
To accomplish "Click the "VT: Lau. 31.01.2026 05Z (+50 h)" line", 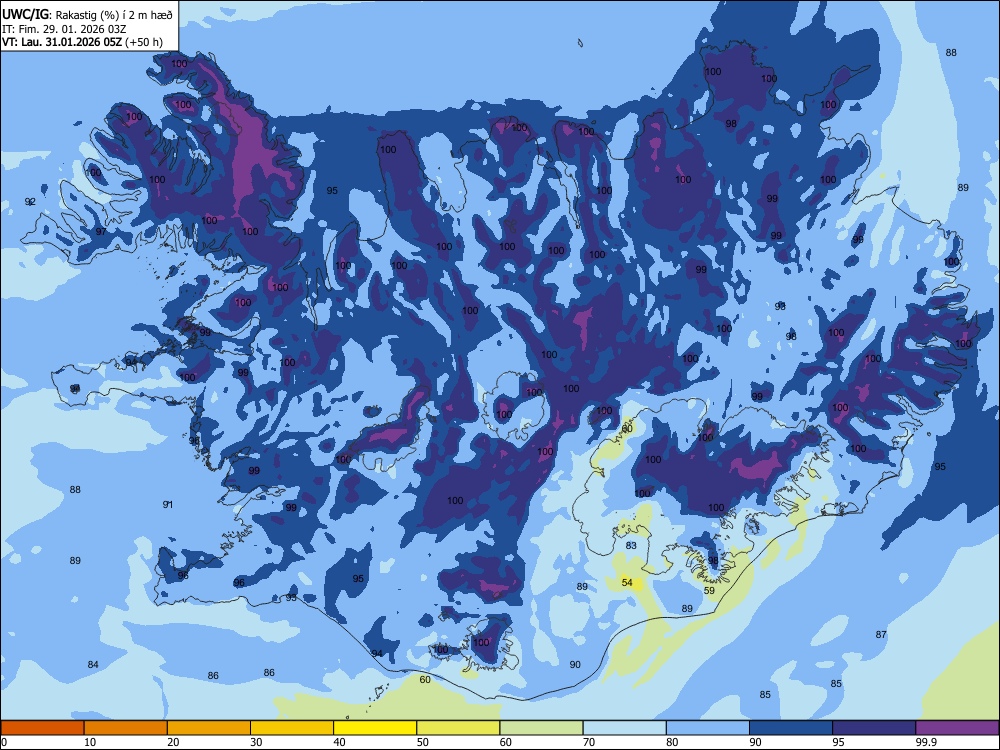I will (82, 42).
